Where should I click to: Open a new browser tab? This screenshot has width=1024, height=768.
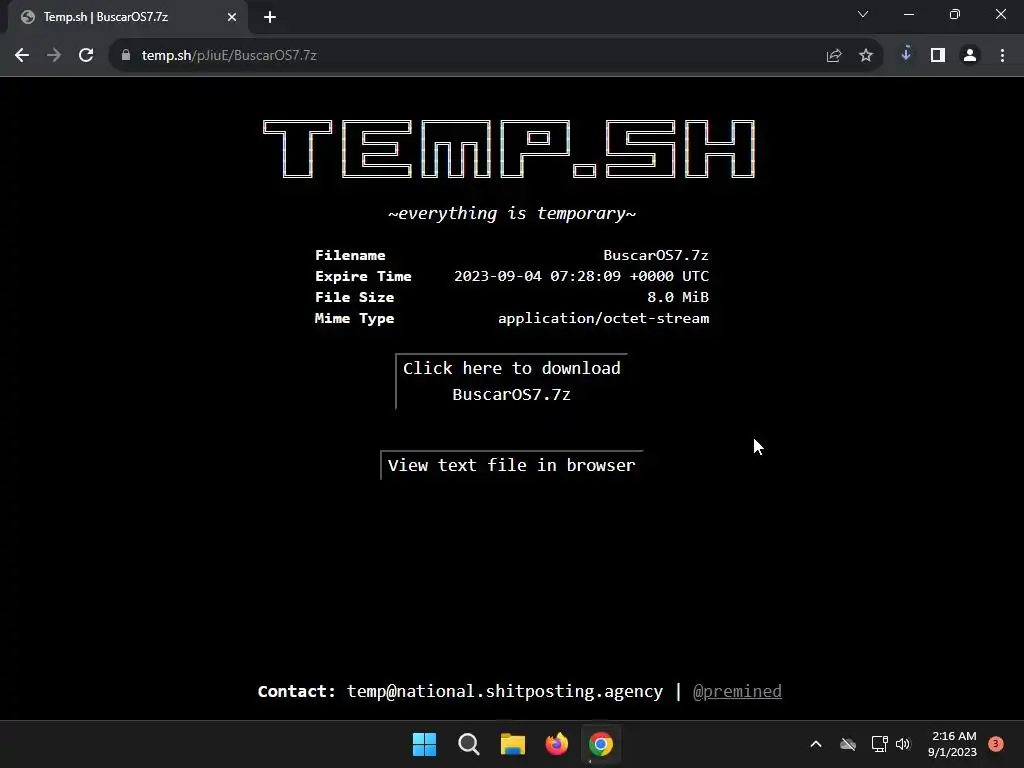270,17
